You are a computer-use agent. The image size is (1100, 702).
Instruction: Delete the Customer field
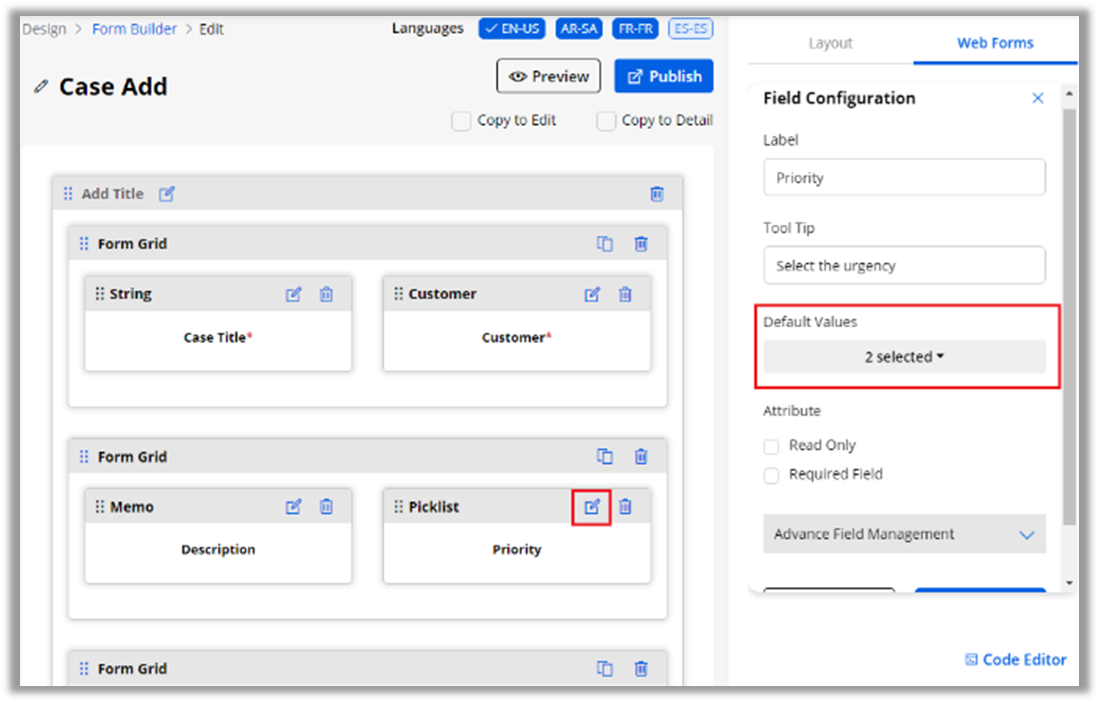tap(625, 294)
